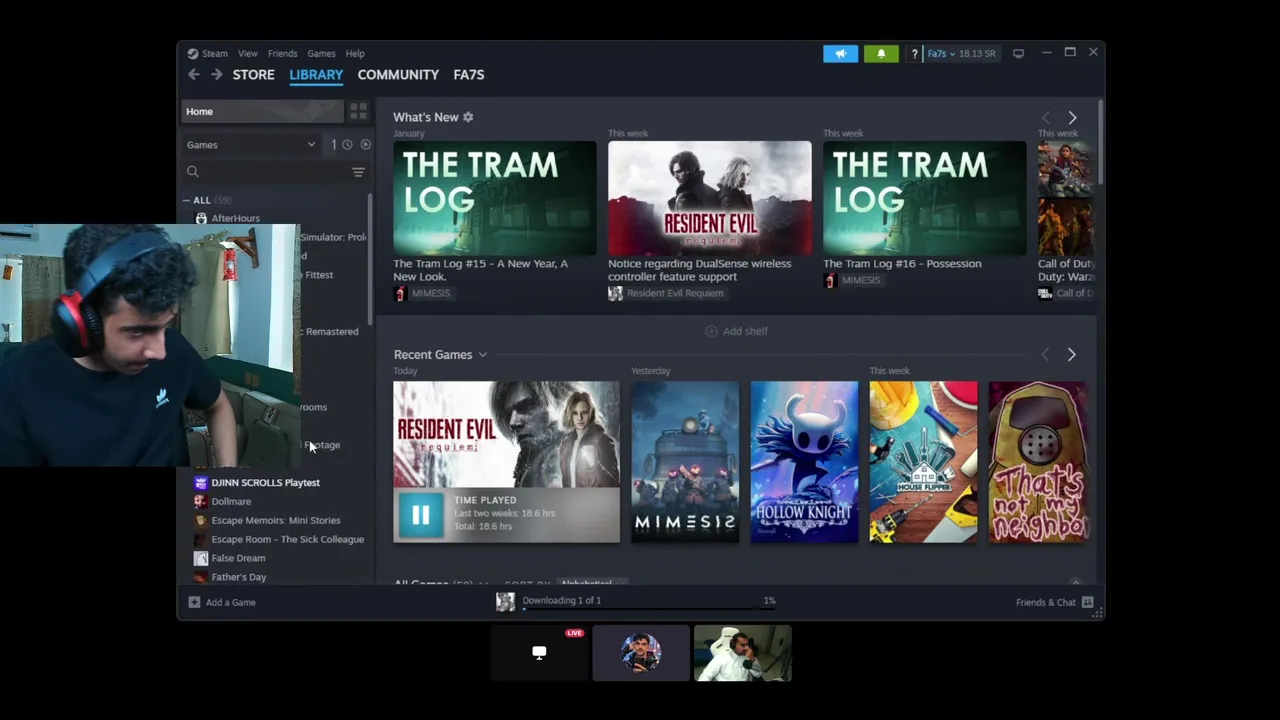Image resolution: width=1280 pixels, height=720 pixels.
Task: Open Resident Evil Requiem recent game cover
Action: (x=506, y=435)
